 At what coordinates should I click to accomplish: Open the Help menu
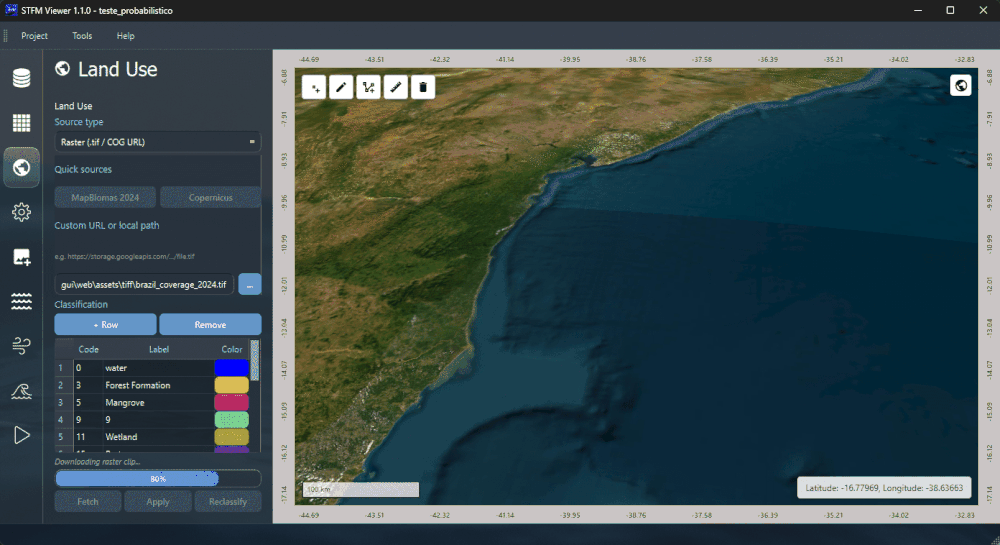tap(126, 36)
